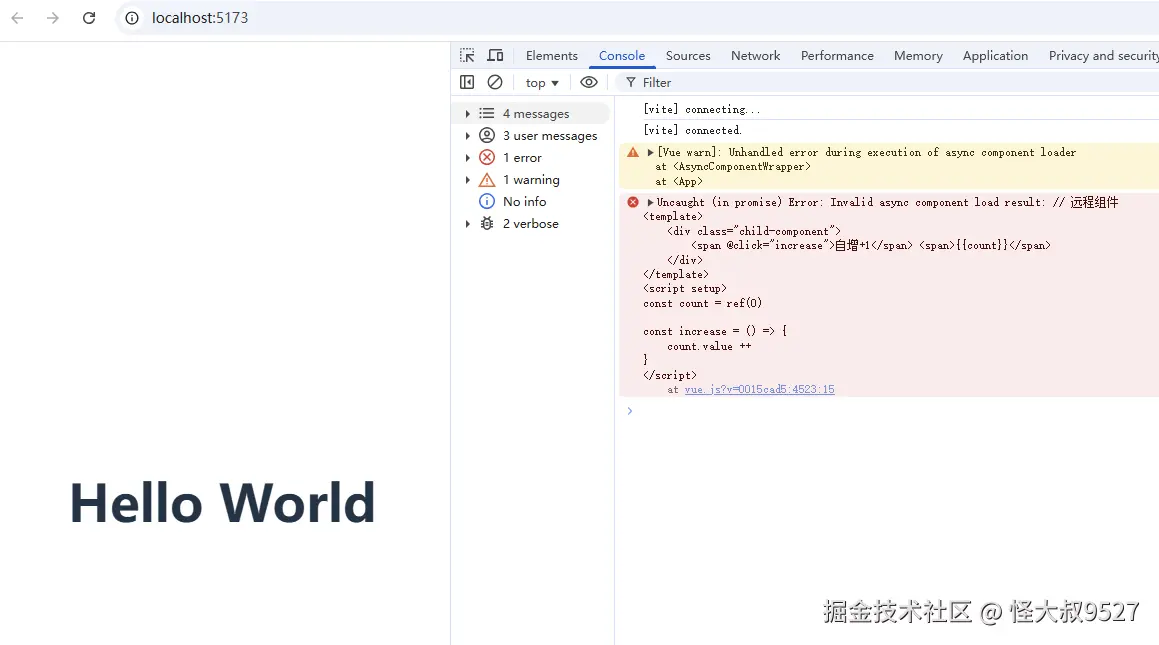Select the 3 user messages row
The image size is (1159, 645).
531,136
